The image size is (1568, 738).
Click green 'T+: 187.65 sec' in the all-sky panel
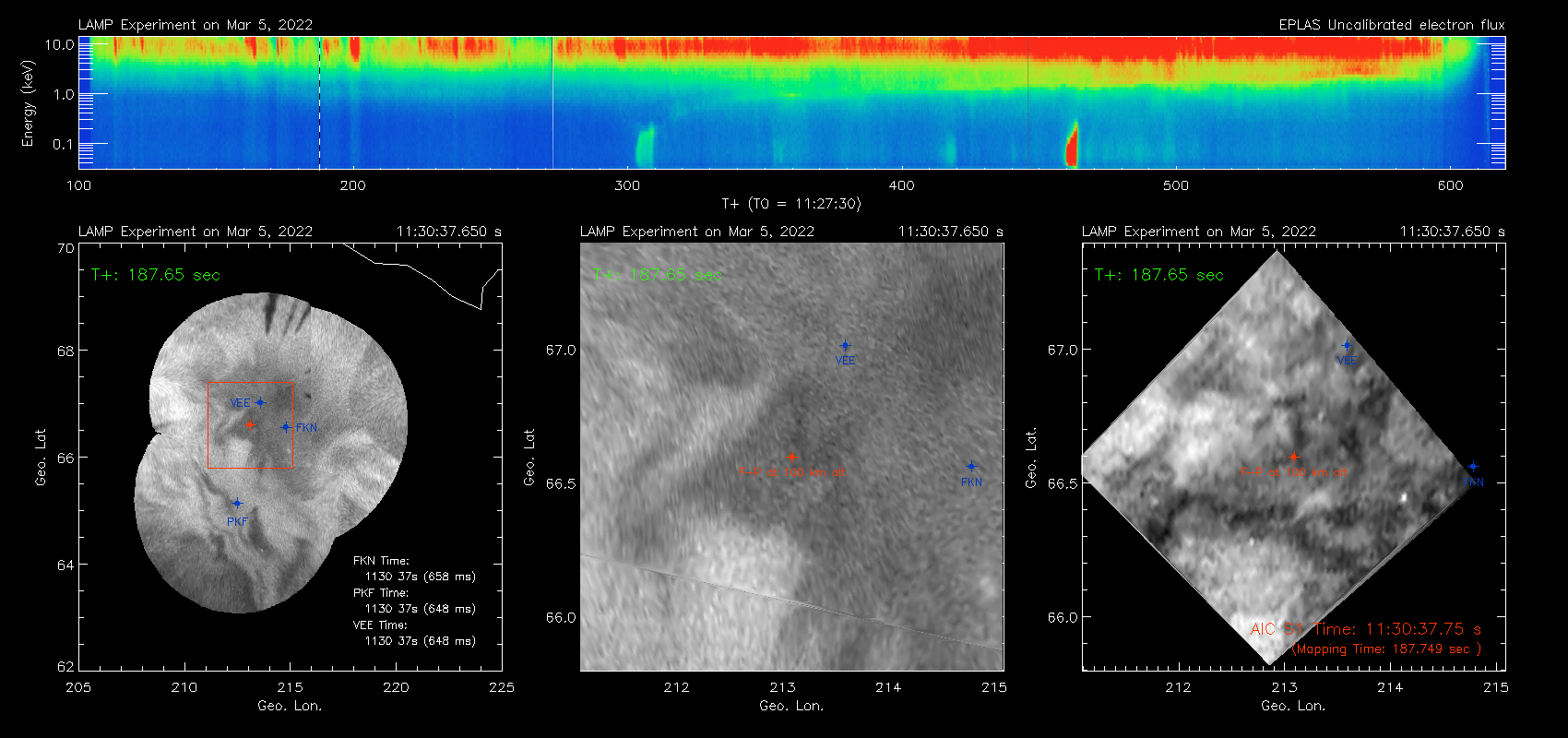click(x=156, y=275)
